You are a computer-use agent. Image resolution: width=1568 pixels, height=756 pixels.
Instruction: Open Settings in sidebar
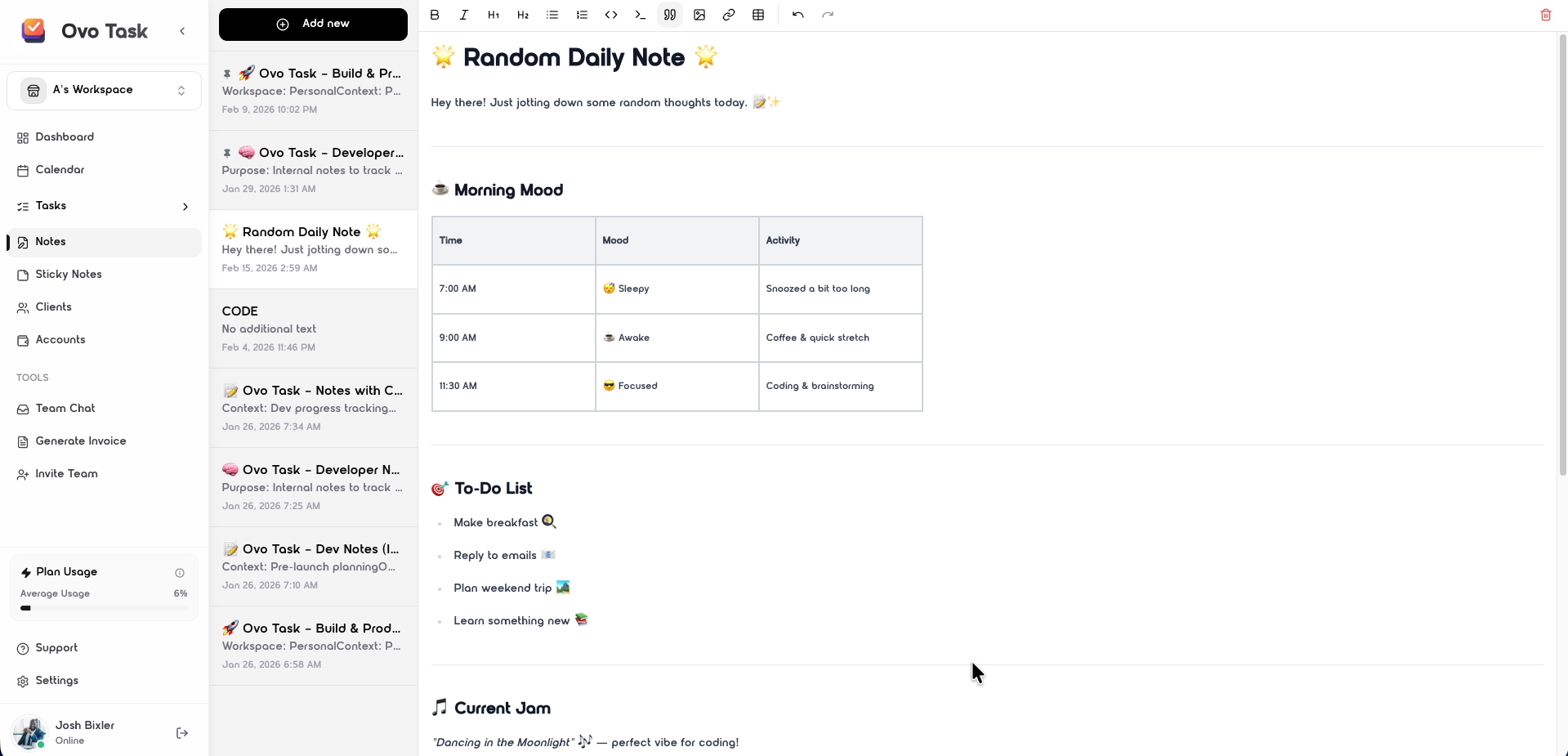104,681
